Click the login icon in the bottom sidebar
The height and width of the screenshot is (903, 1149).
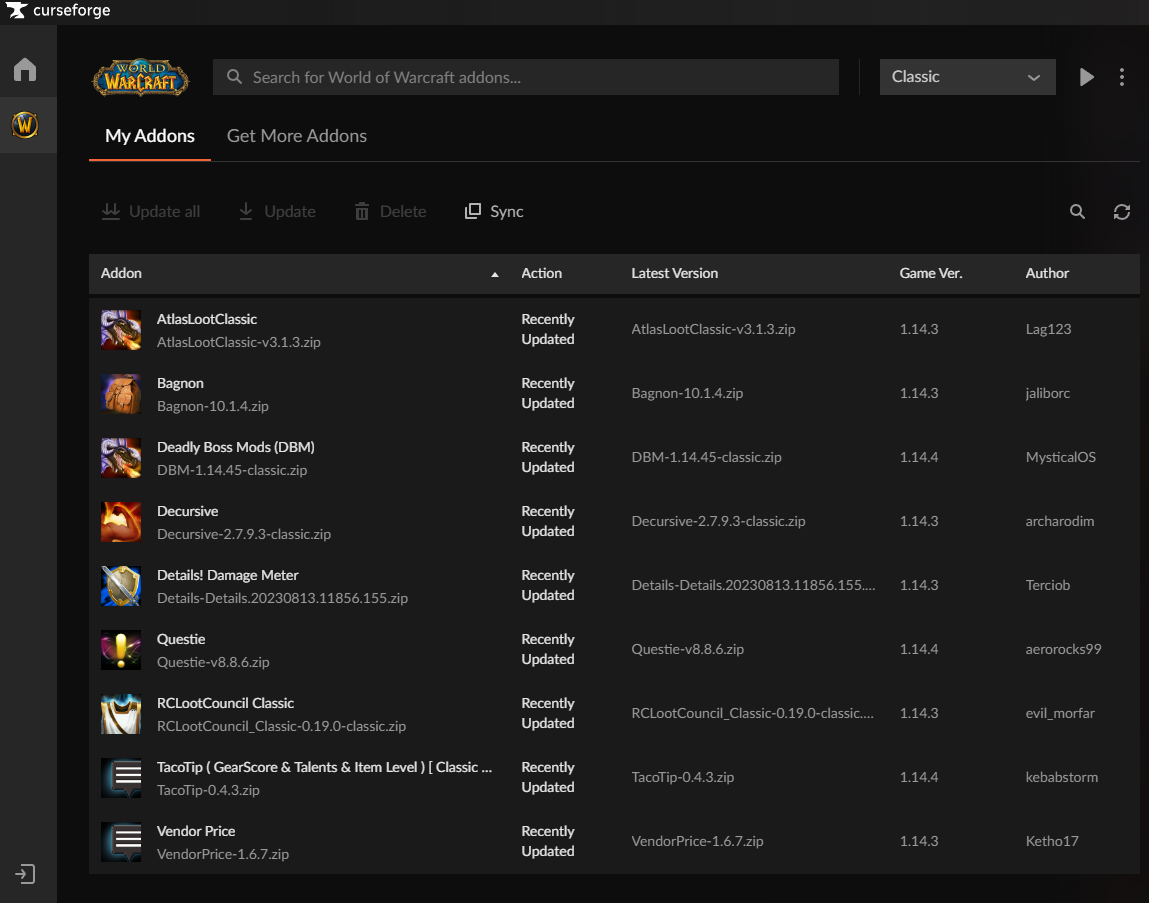[x=25, y=874]
